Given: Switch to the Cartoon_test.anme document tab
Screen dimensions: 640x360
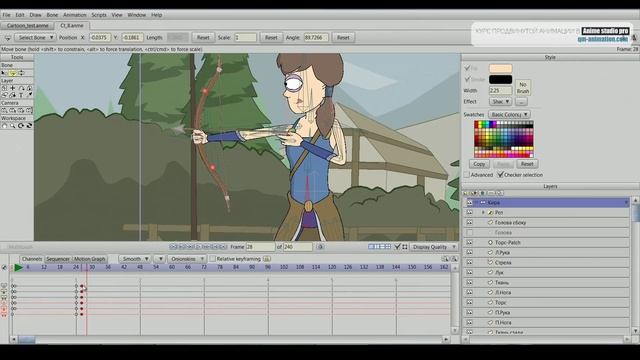Looking at the screenshot, I should pos(27,26).
